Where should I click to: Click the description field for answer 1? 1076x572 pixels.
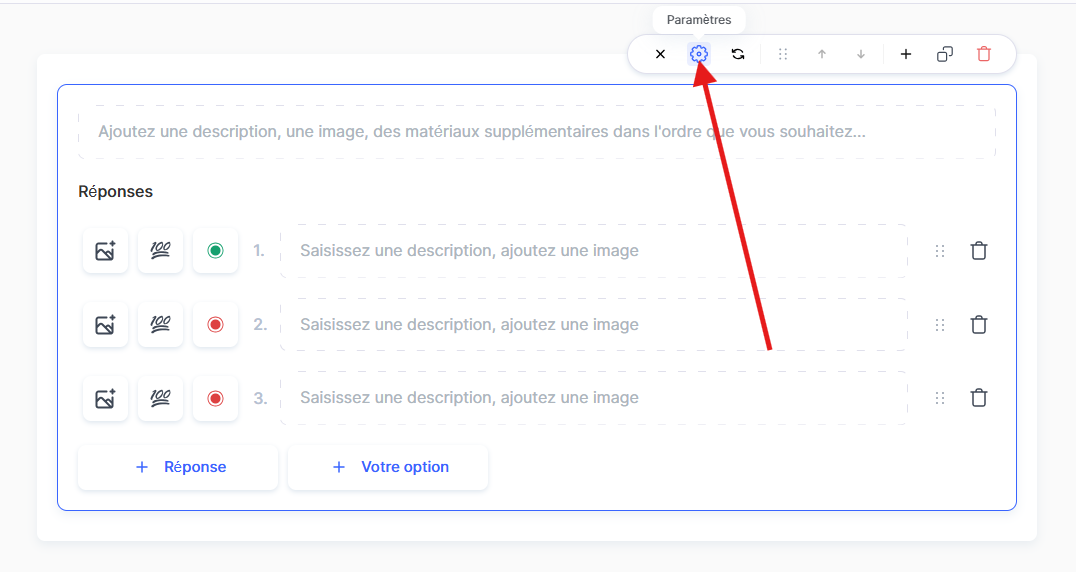(x=594, y=251)
